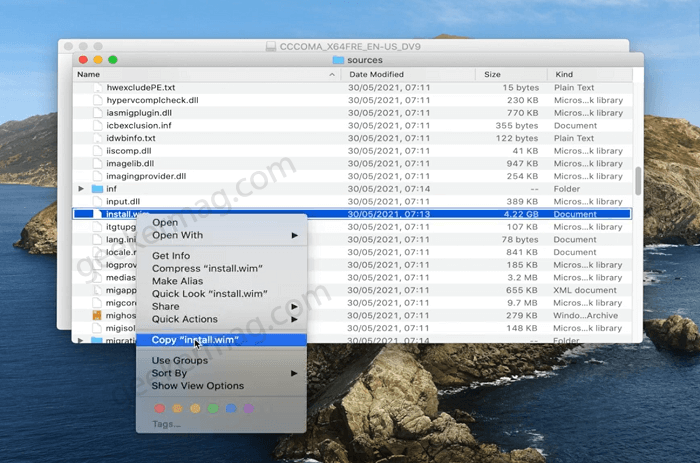This screenshot has width=700, height=463.
Task: Apply the yellow tag color
Action: point(195,409)
